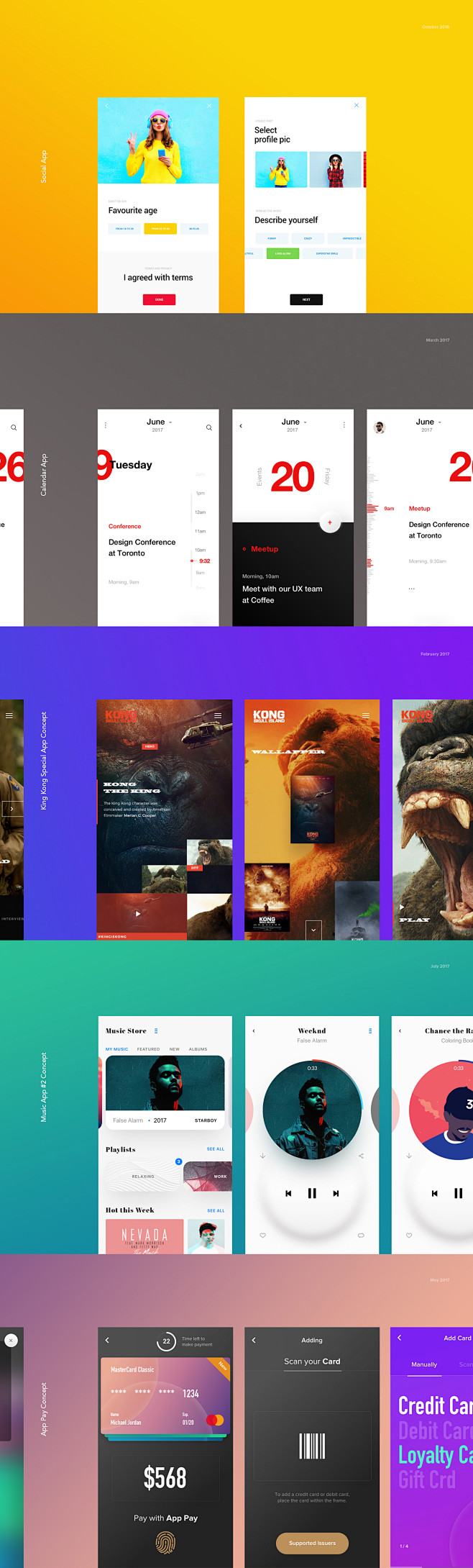Toggle the 'Crazy' describe-yourself tag
This screenshot has width=473, height=1568.
(308, 238)
